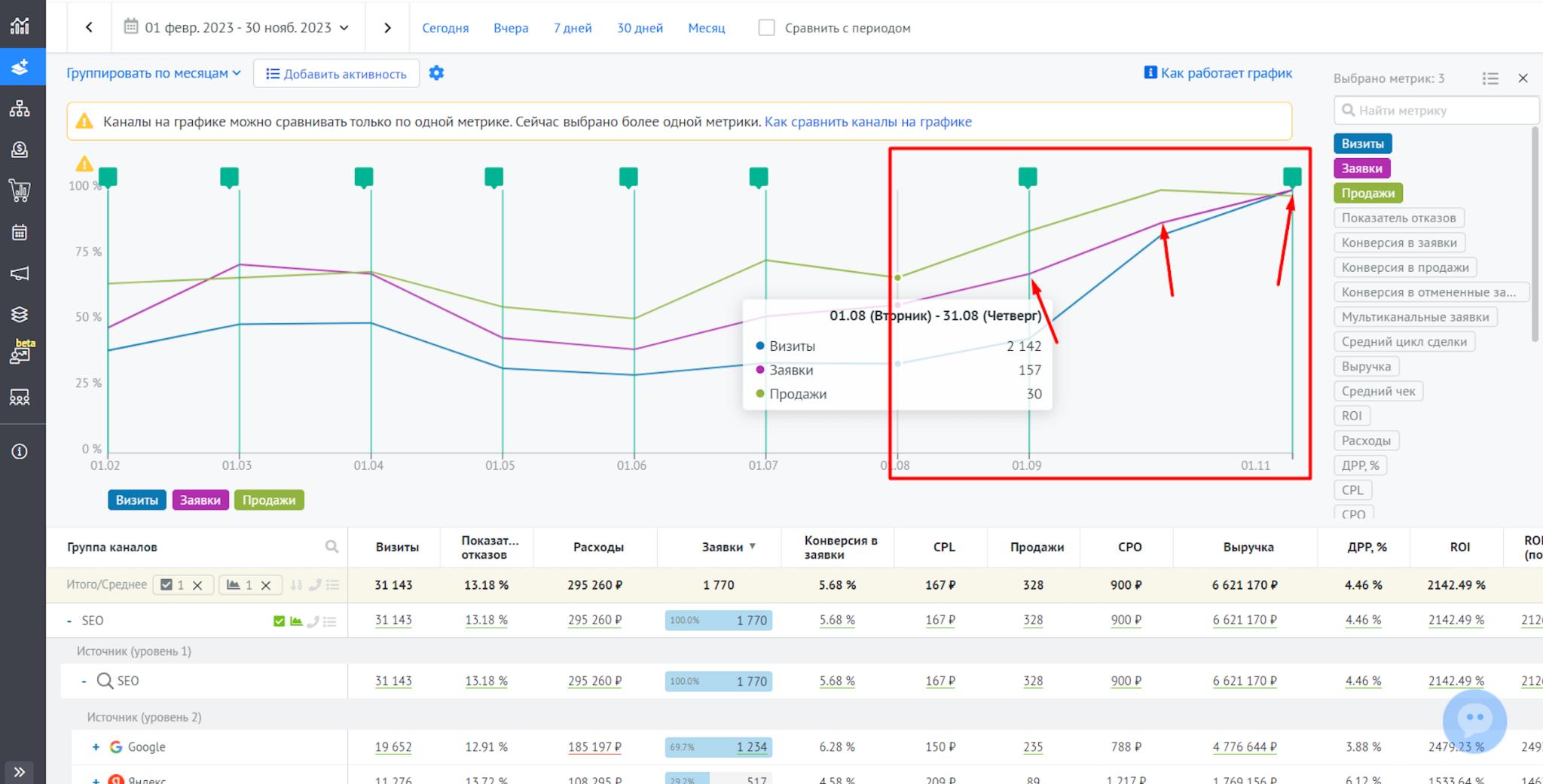
Task: Toggle the Показатель отказов metric
Action: tap(1398, 218)
